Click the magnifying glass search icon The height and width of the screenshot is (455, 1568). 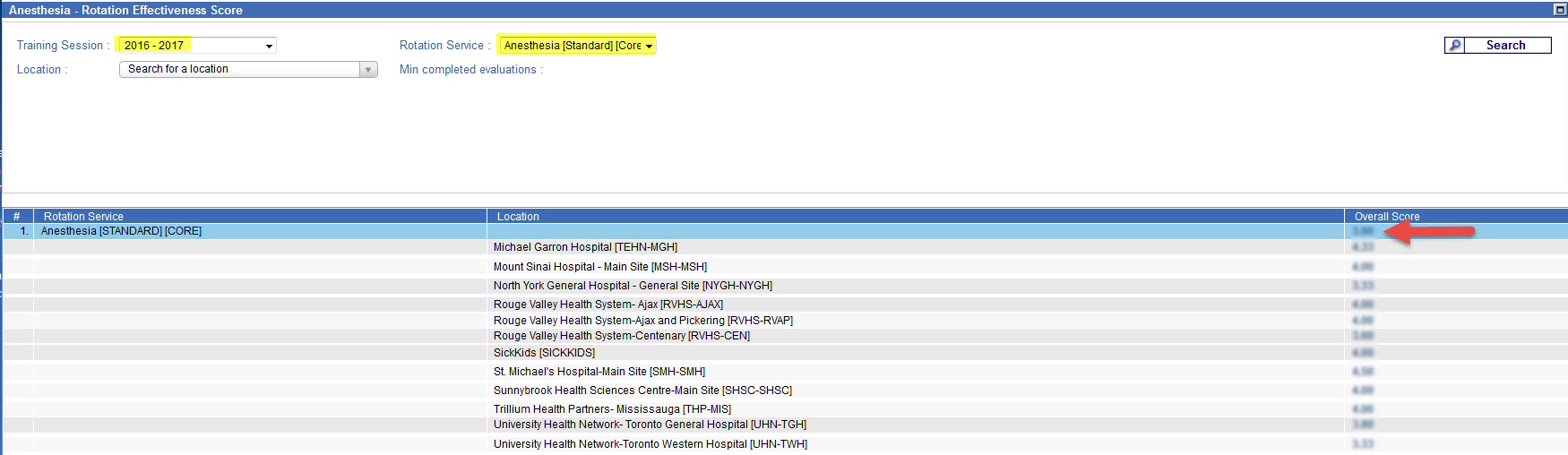tap(1454, 46)
